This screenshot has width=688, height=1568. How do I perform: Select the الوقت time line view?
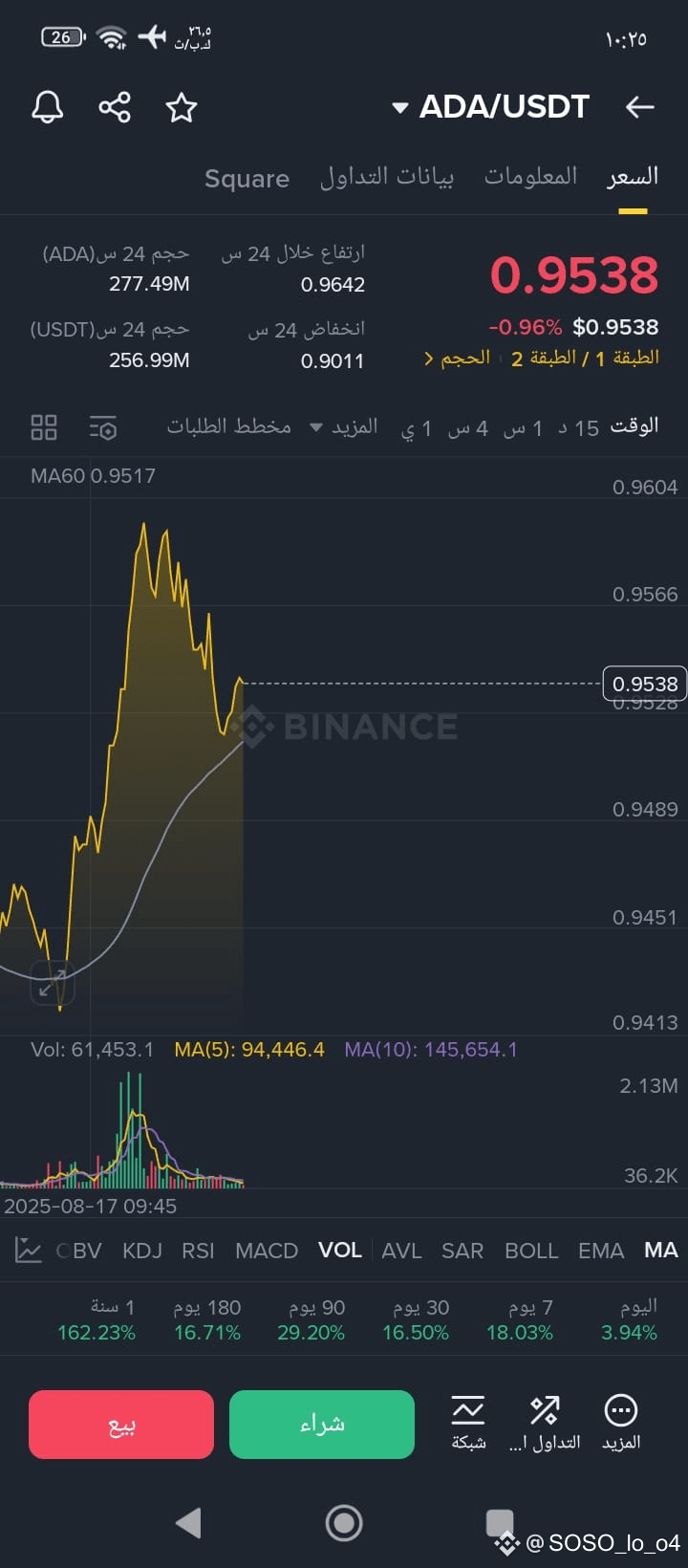(x=634, y=426)
